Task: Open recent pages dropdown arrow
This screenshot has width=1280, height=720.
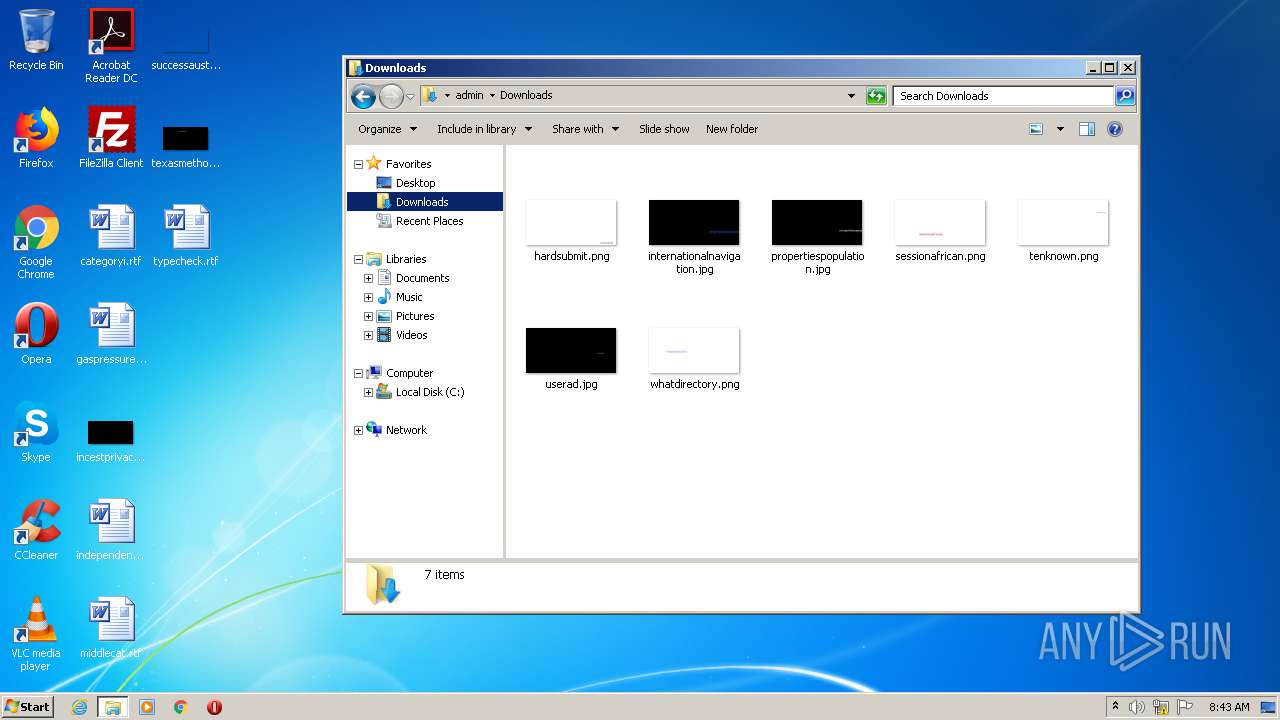Action: pyautogui.click(x=410, y=97)
